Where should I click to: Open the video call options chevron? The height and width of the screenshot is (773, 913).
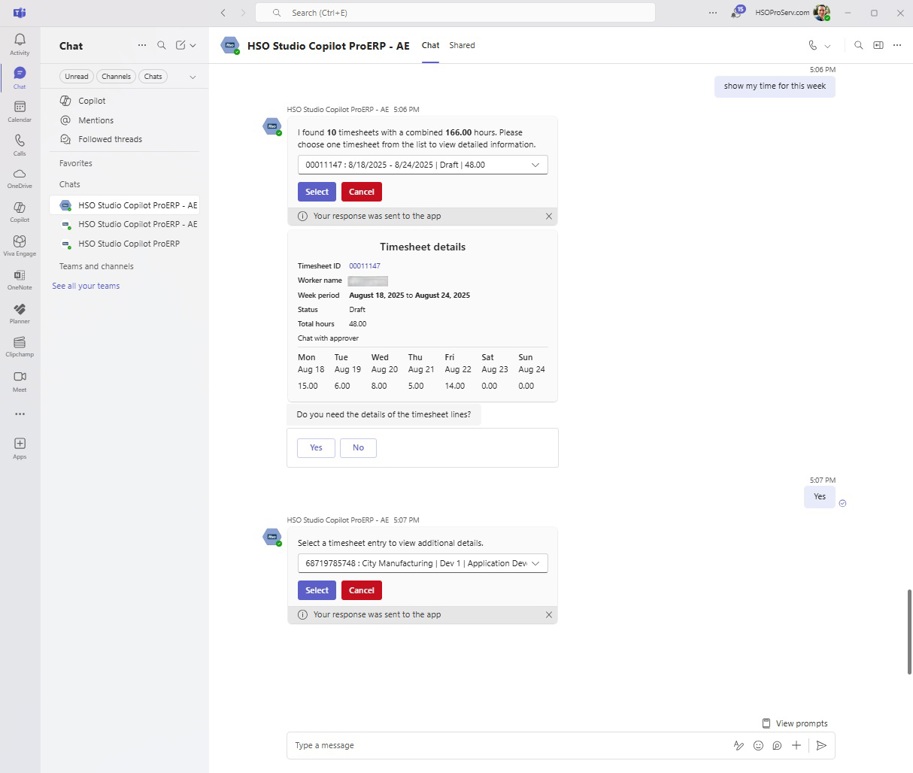(x=826, y=45)
